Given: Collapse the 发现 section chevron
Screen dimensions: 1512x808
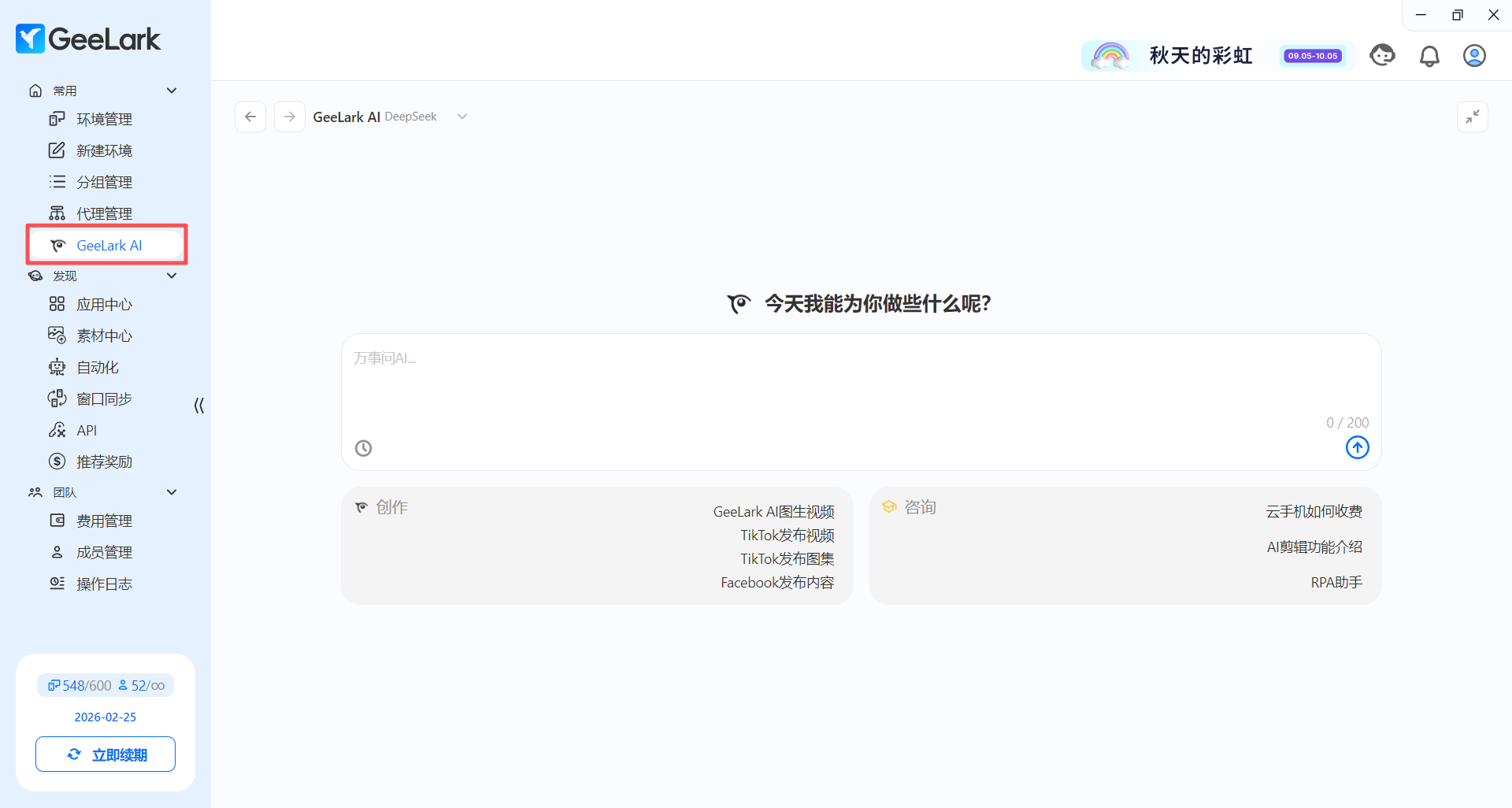Looking at the screenshot, I should click(x=172, y=276).
